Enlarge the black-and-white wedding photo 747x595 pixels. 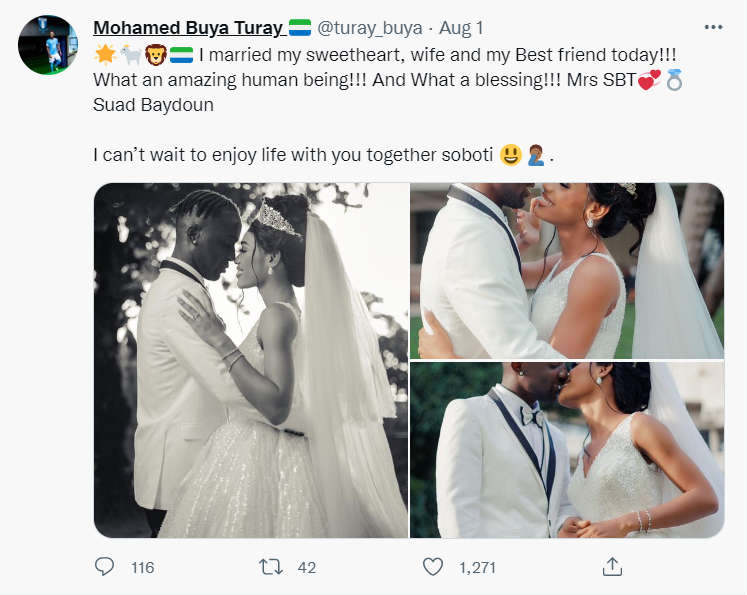pos(250,361)
